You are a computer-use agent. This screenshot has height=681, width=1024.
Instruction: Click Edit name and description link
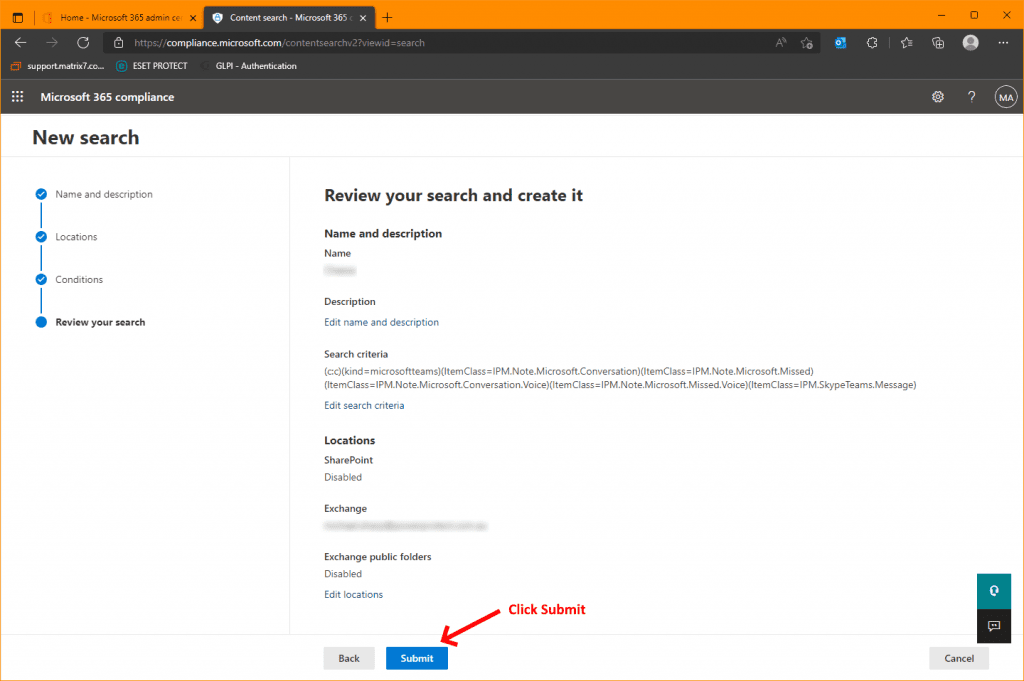coord(381,322)
